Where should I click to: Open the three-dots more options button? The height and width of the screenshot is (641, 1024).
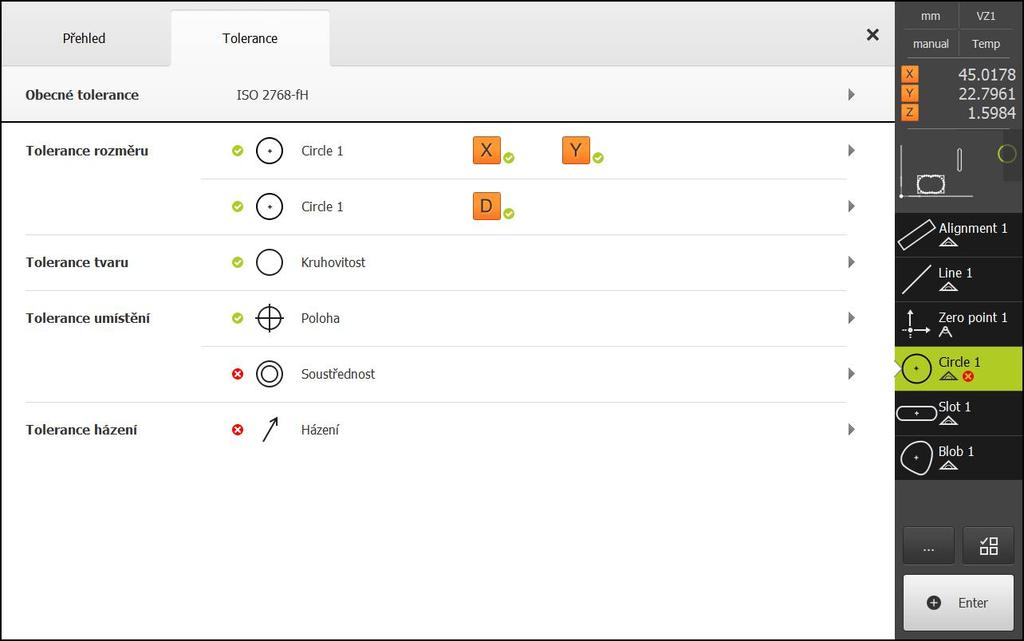[x=929, y=546]
